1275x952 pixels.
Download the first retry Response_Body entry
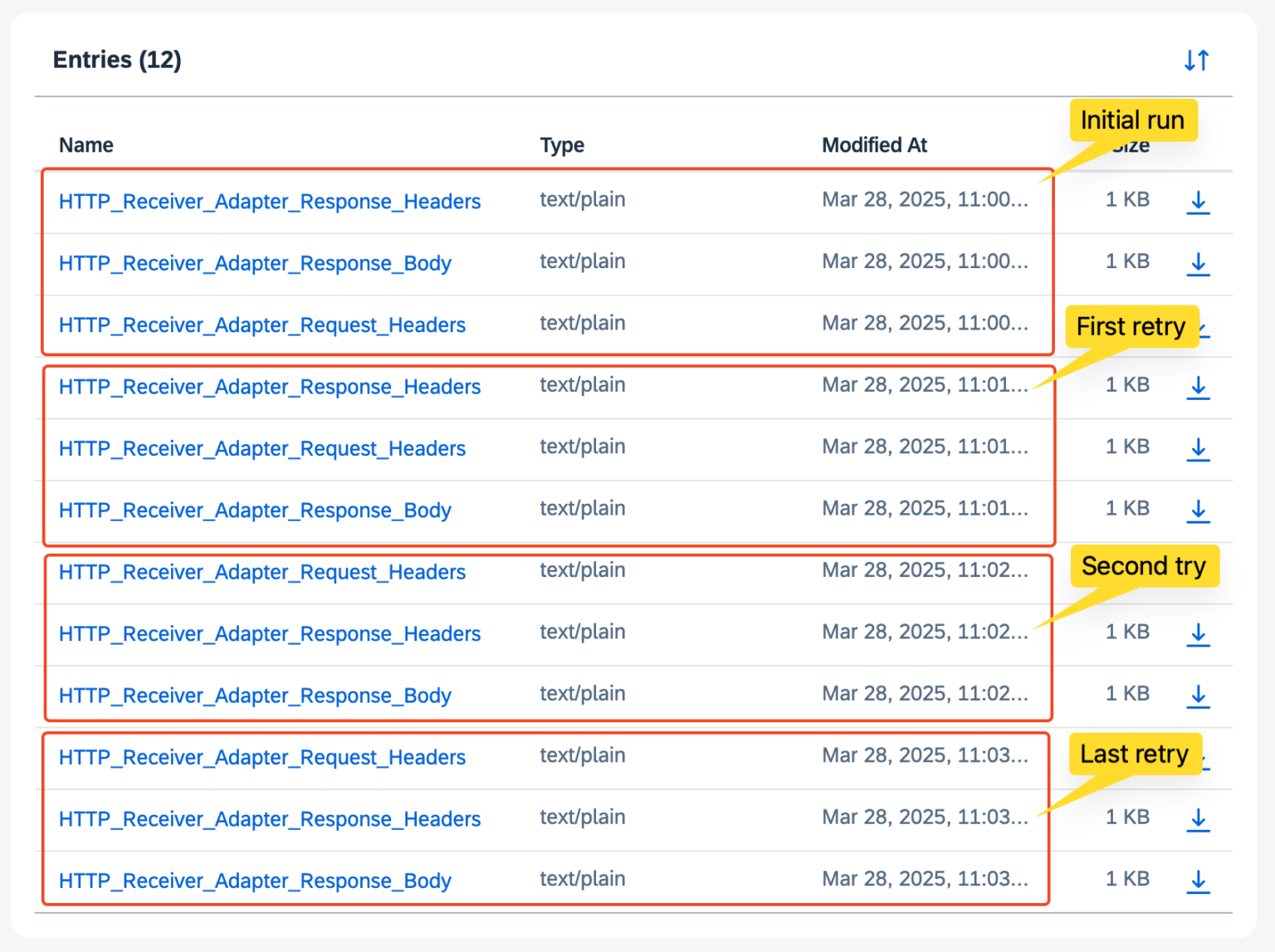[1198, 511]
